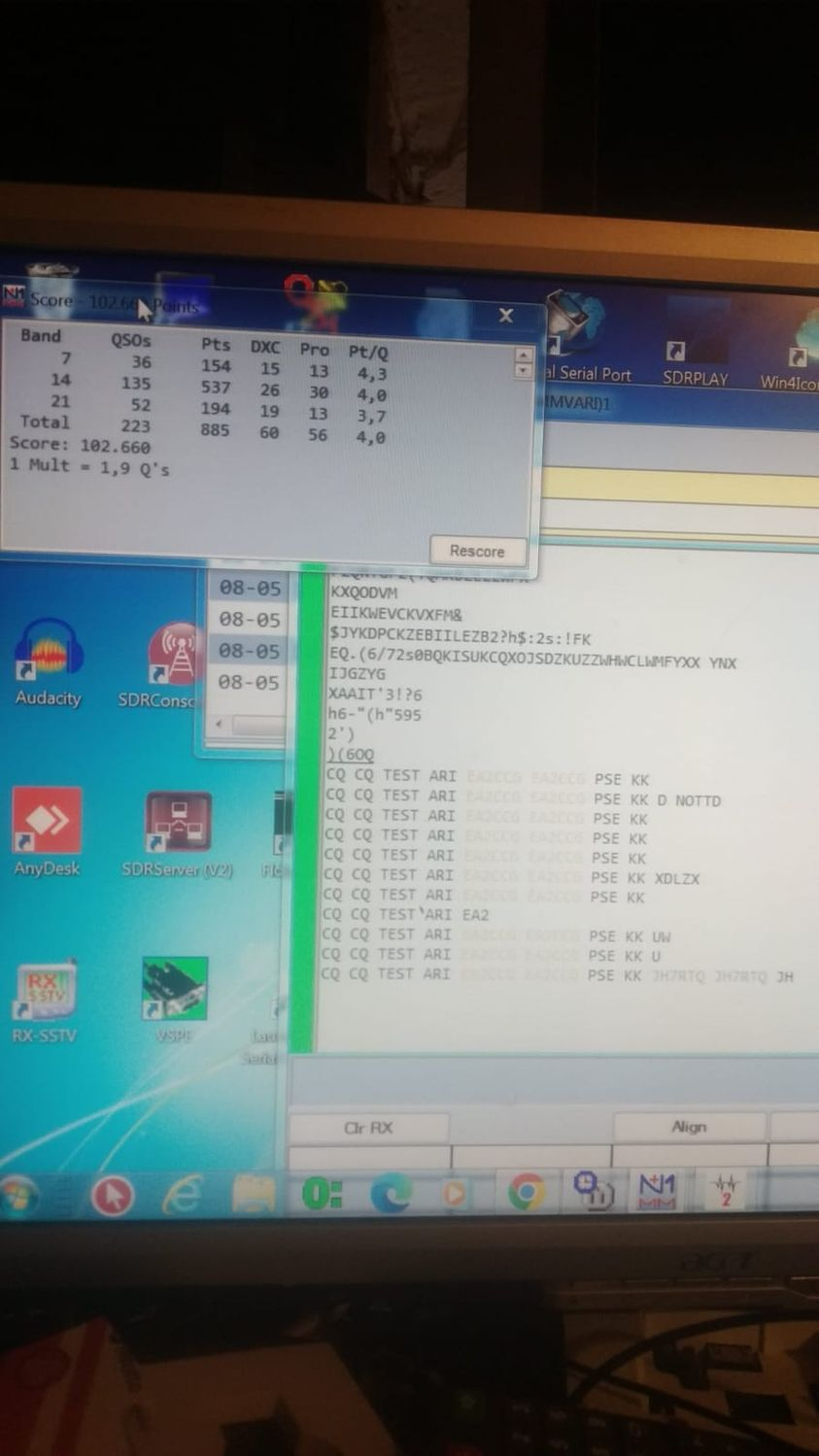Click the 'XDLZX' text in the RX window
The height and width of the screenshot is (1456, 819).
click(677, 879)
